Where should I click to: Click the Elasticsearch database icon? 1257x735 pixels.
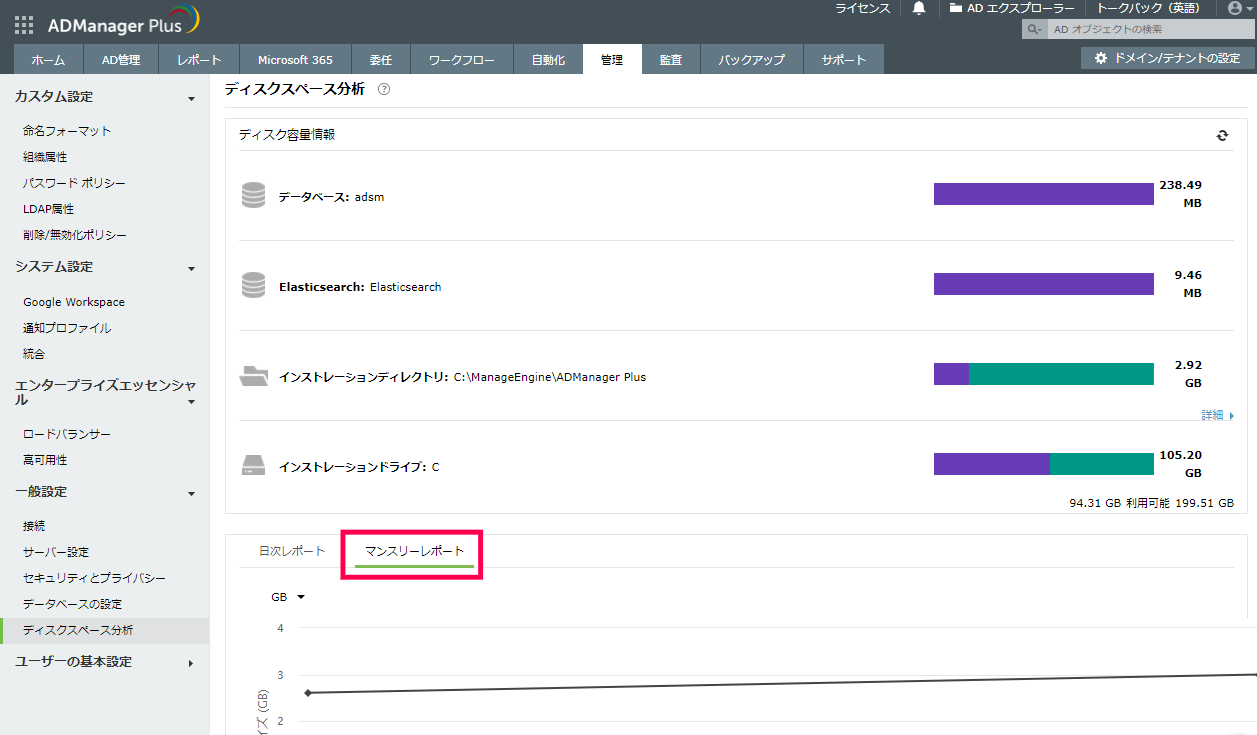click(253, 285)
